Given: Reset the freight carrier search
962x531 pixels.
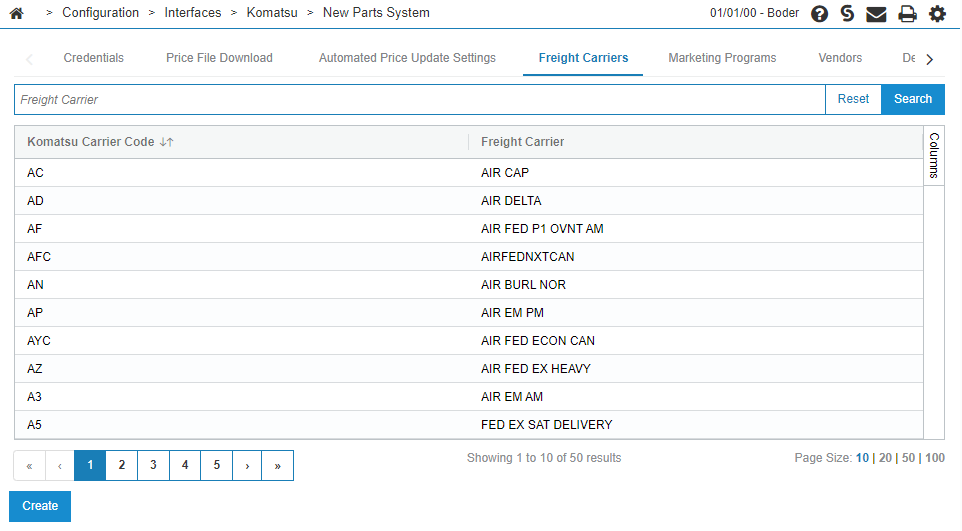Looking at the screenshot, I should tap(853, 99).
